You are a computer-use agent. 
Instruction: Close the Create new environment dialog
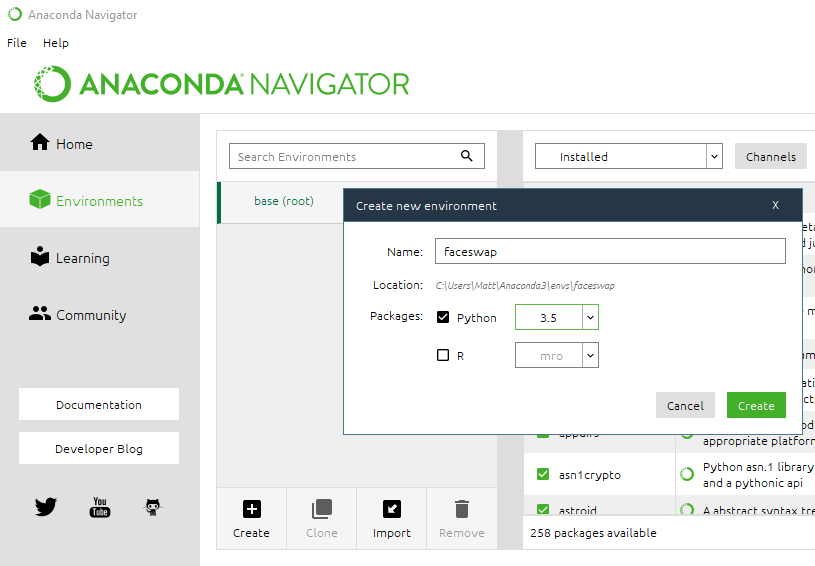tap(775, 205)
